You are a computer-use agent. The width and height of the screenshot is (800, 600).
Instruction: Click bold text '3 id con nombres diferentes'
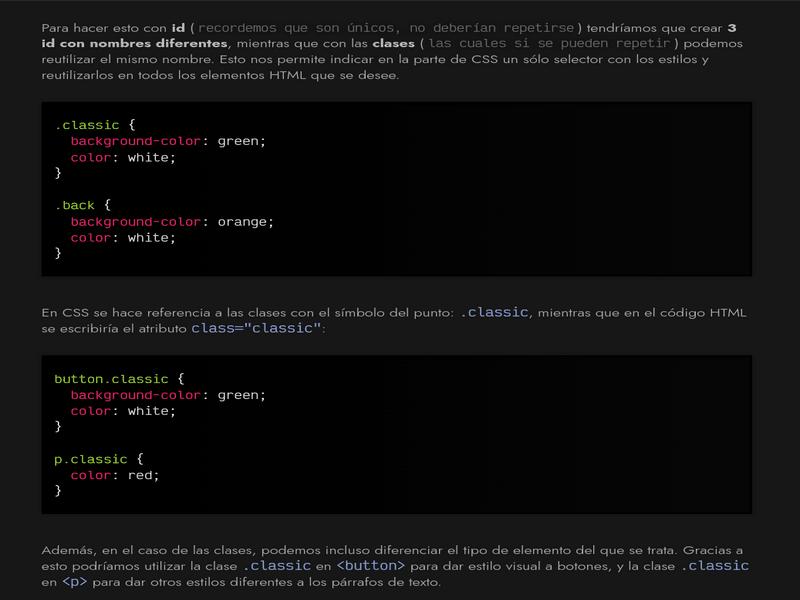point(389,35)
